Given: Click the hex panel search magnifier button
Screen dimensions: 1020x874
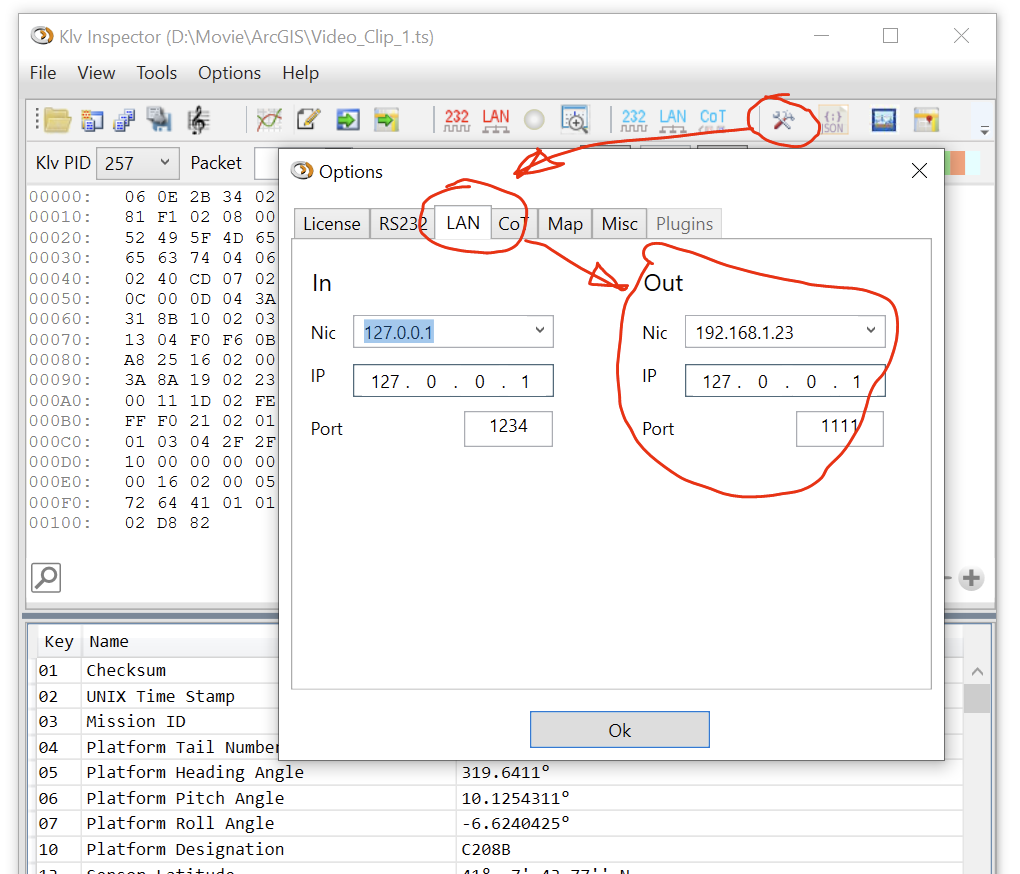Looking at the screenshot, I should [x=45, y=577].
